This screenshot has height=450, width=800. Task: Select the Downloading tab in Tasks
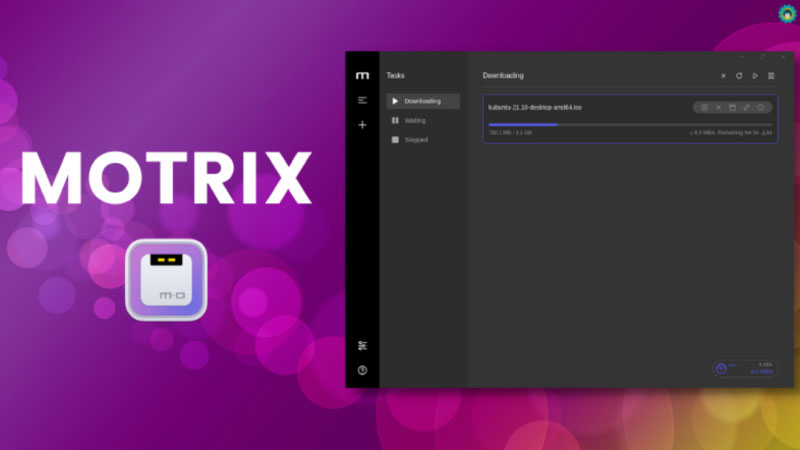[422, 101]
